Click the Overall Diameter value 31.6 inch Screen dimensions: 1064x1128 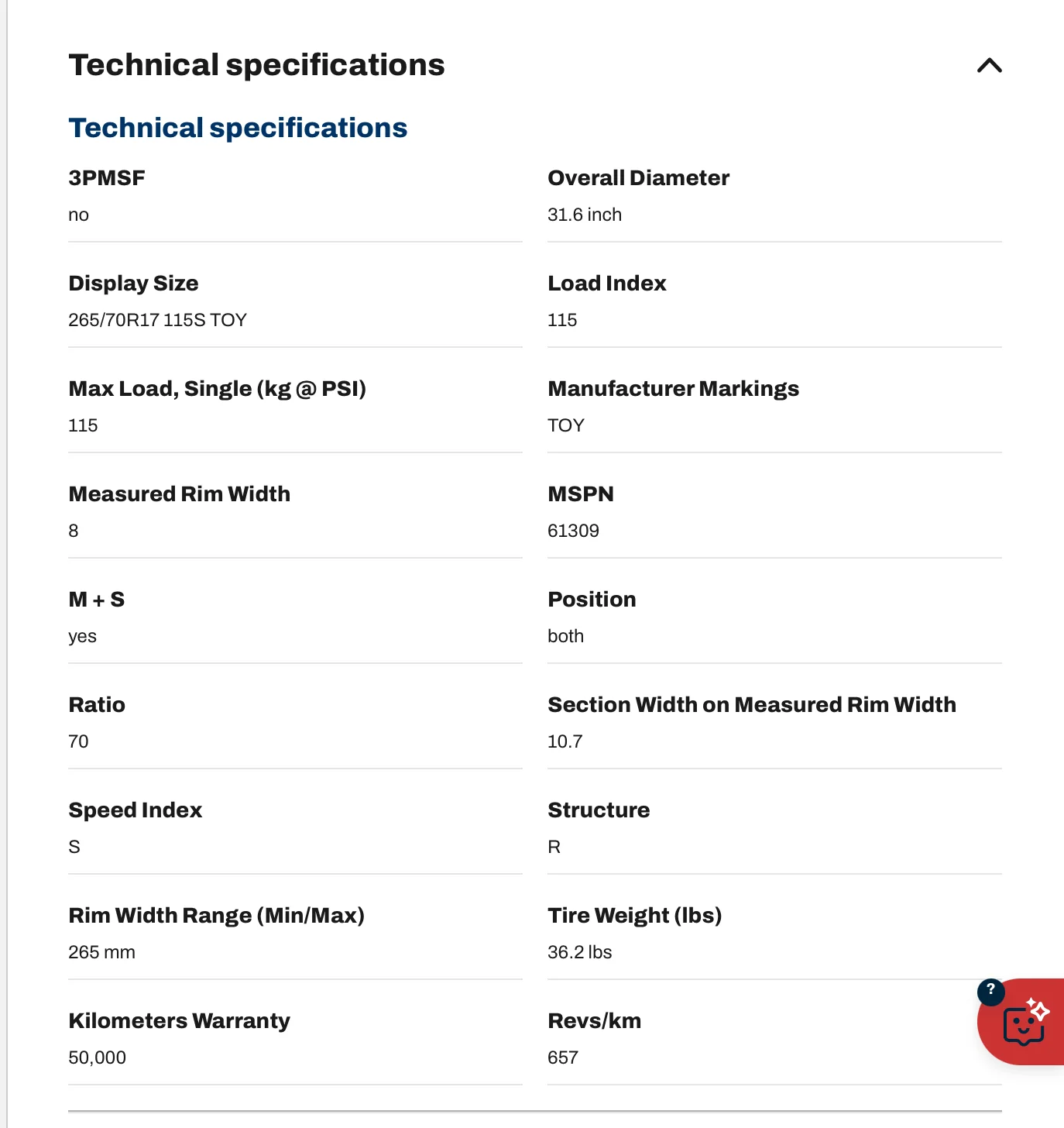pyautogui.click(x=585, y=215)
